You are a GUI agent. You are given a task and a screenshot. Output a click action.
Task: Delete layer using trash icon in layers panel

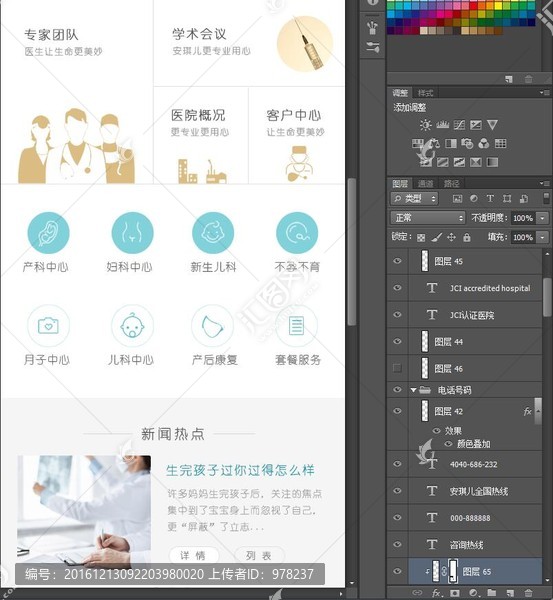point(528,593)
